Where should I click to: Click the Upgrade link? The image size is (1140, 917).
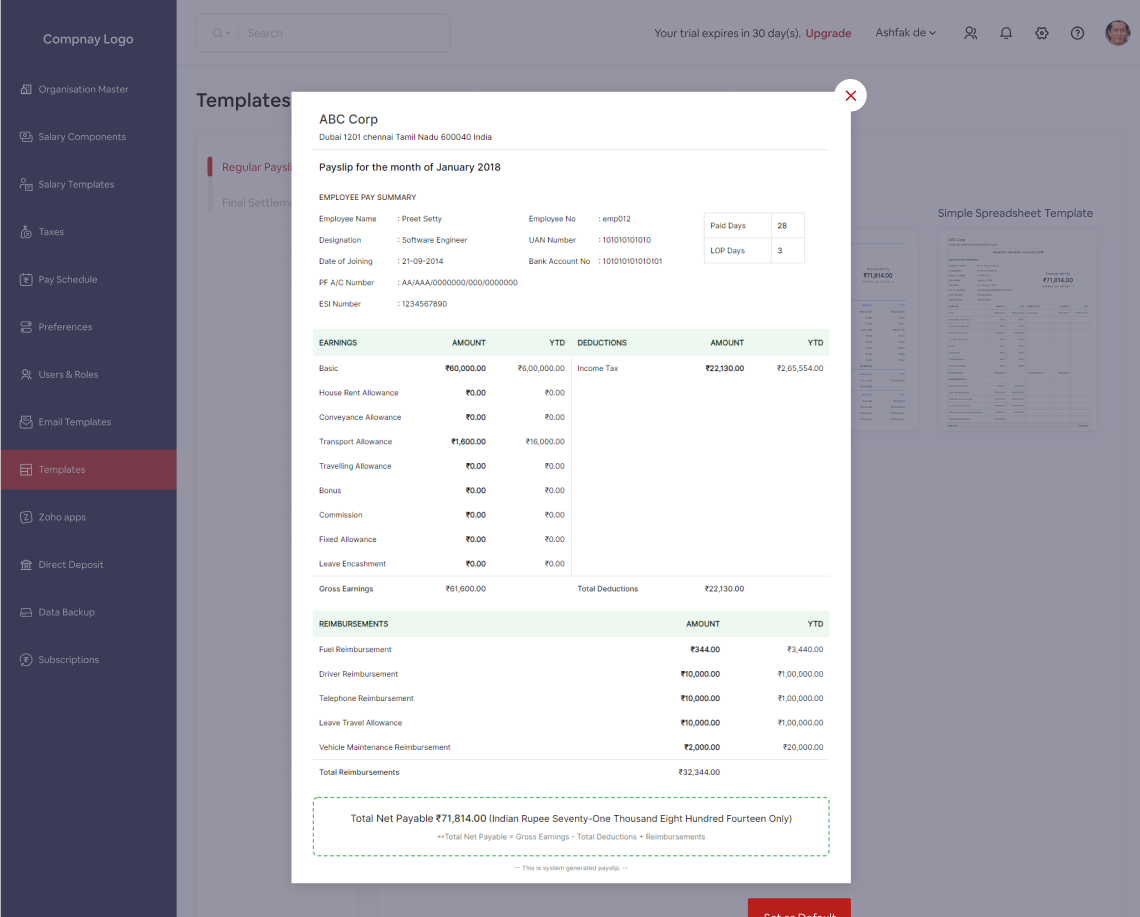(828, 33)
